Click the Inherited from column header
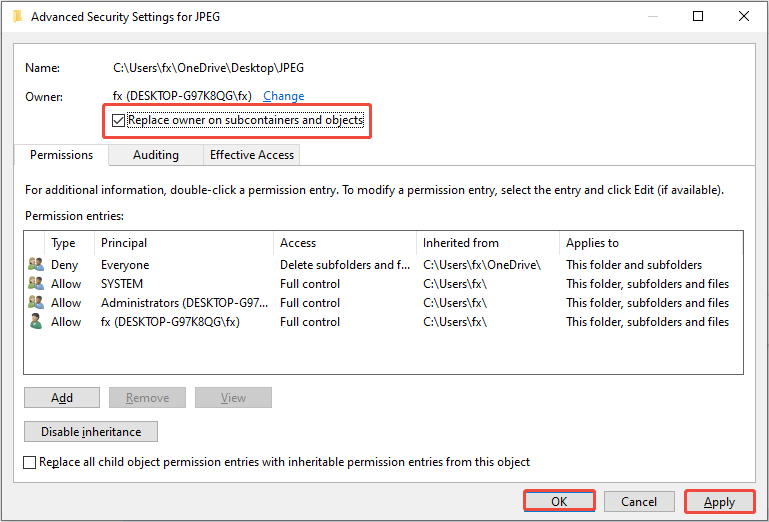The height and width of the screenshot is (522, 769). [x=488, y=243]
